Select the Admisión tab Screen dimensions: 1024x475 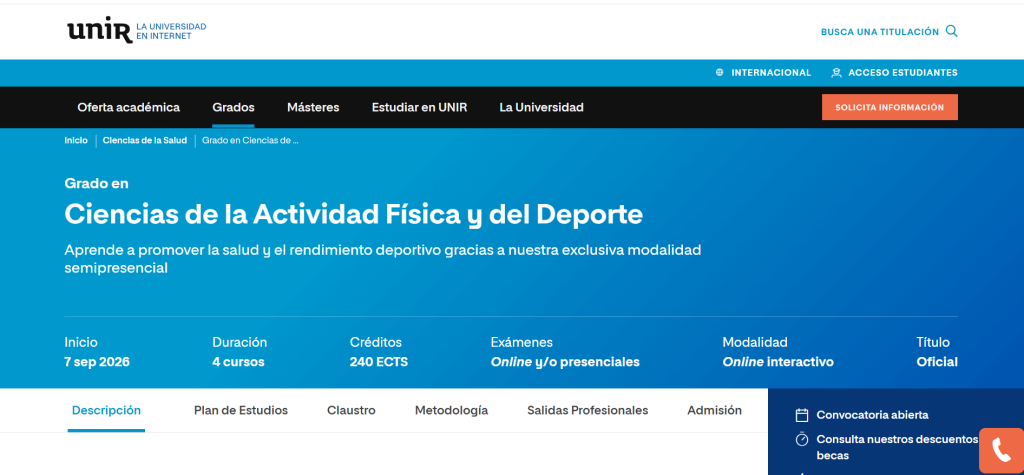(x=714, y=410)
